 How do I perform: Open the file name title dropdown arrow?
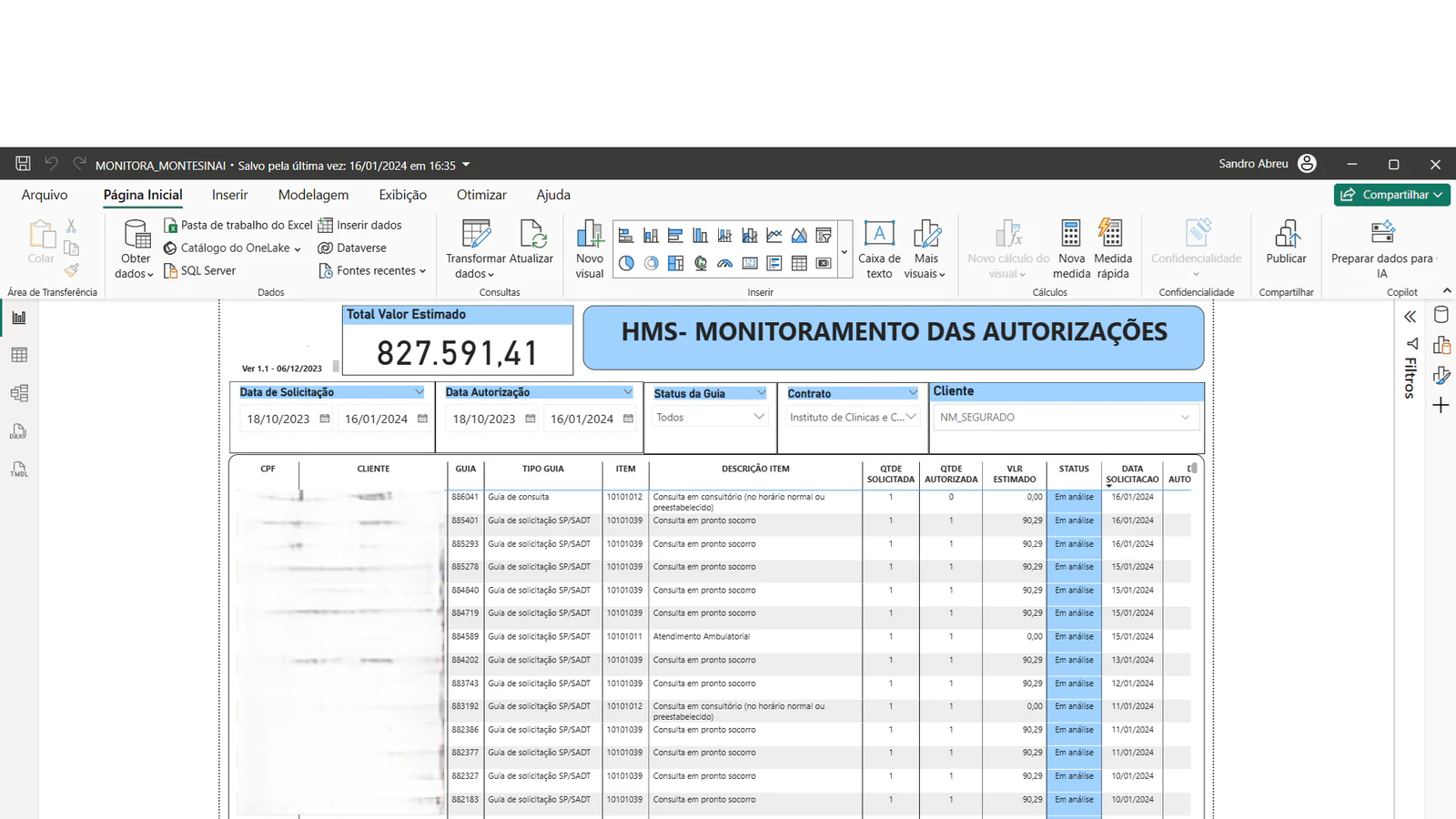point(466,165)
